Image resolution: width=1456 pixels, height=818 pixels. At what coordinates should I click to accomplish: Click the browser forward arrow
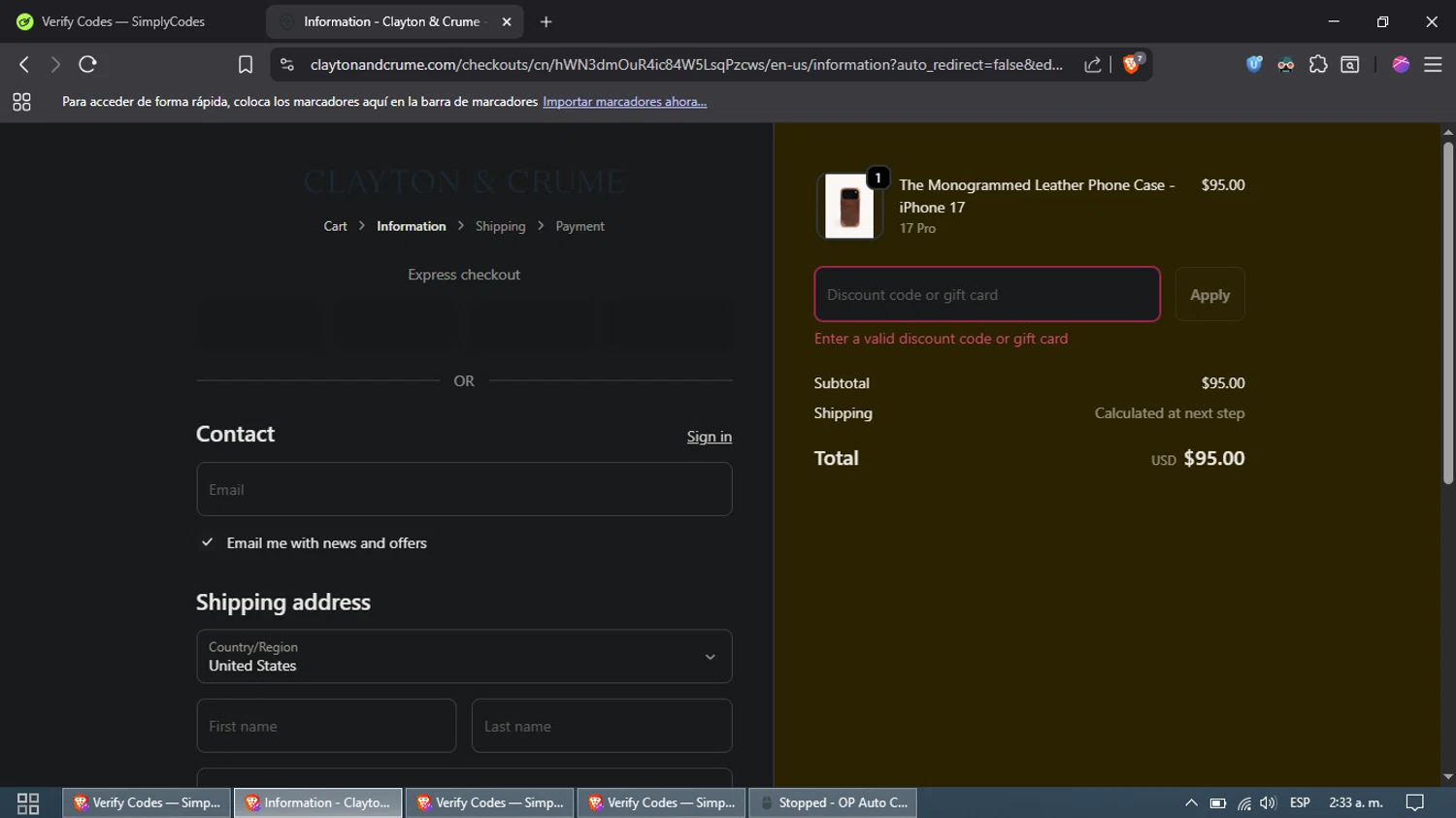pyautogui.click(x=55, y=64)
